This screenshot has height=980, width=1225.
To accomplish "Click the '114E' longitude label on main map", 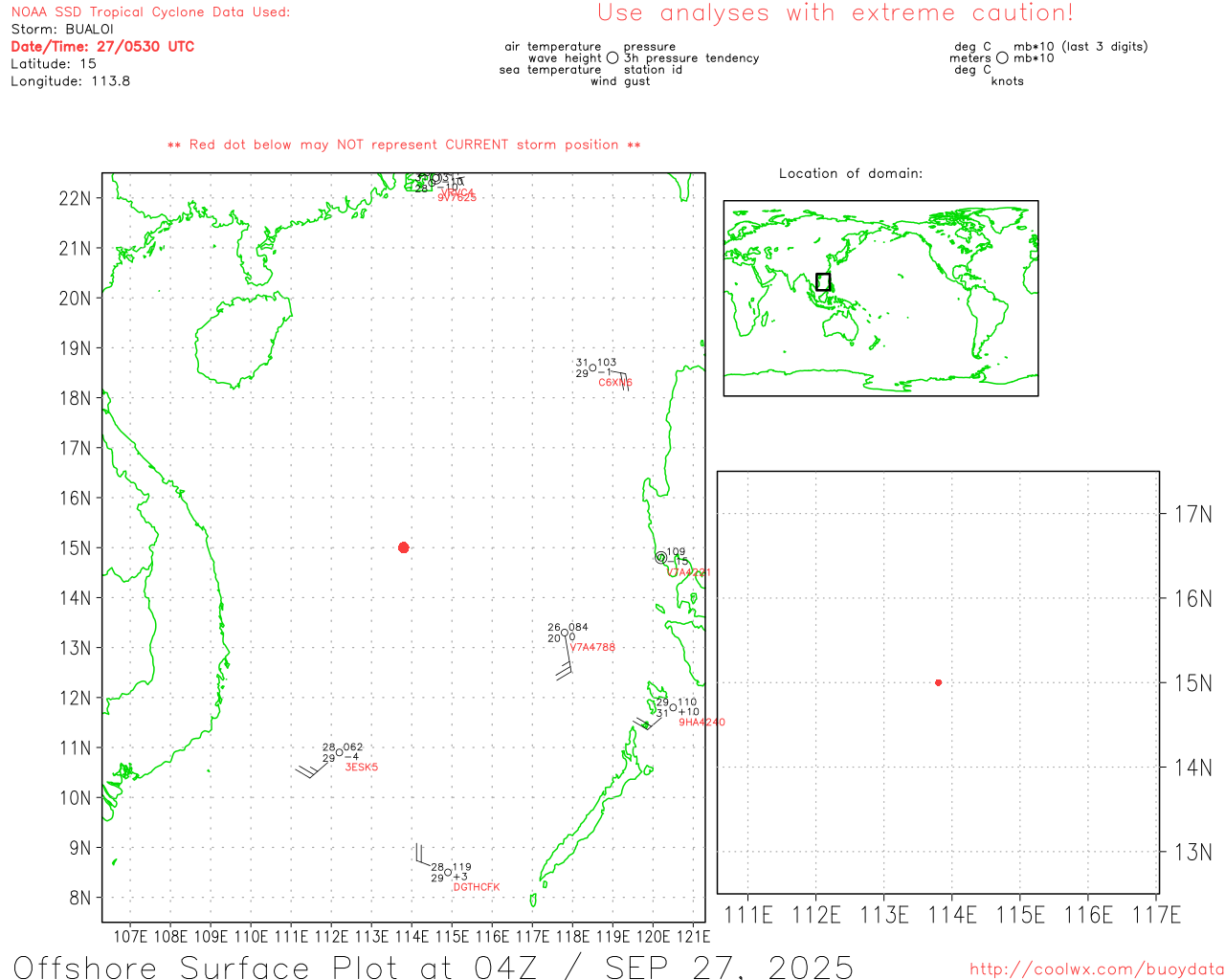I will click(x=412, y=936).
